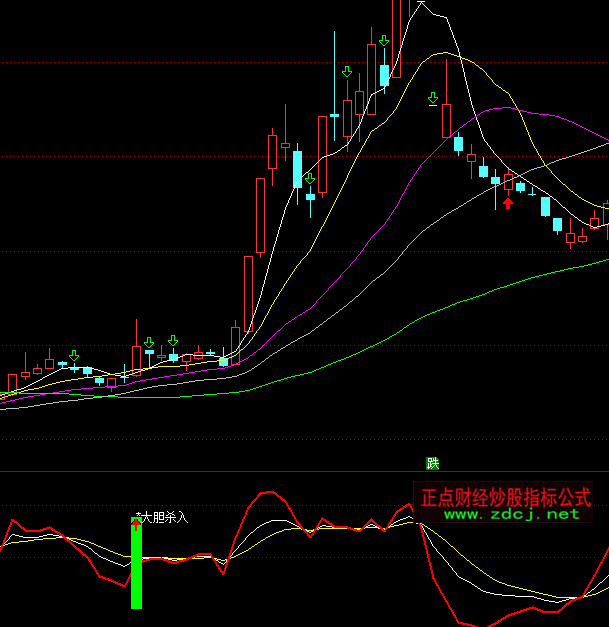
Task: Select the rightmost green down arrow
Action: [433, 98]
